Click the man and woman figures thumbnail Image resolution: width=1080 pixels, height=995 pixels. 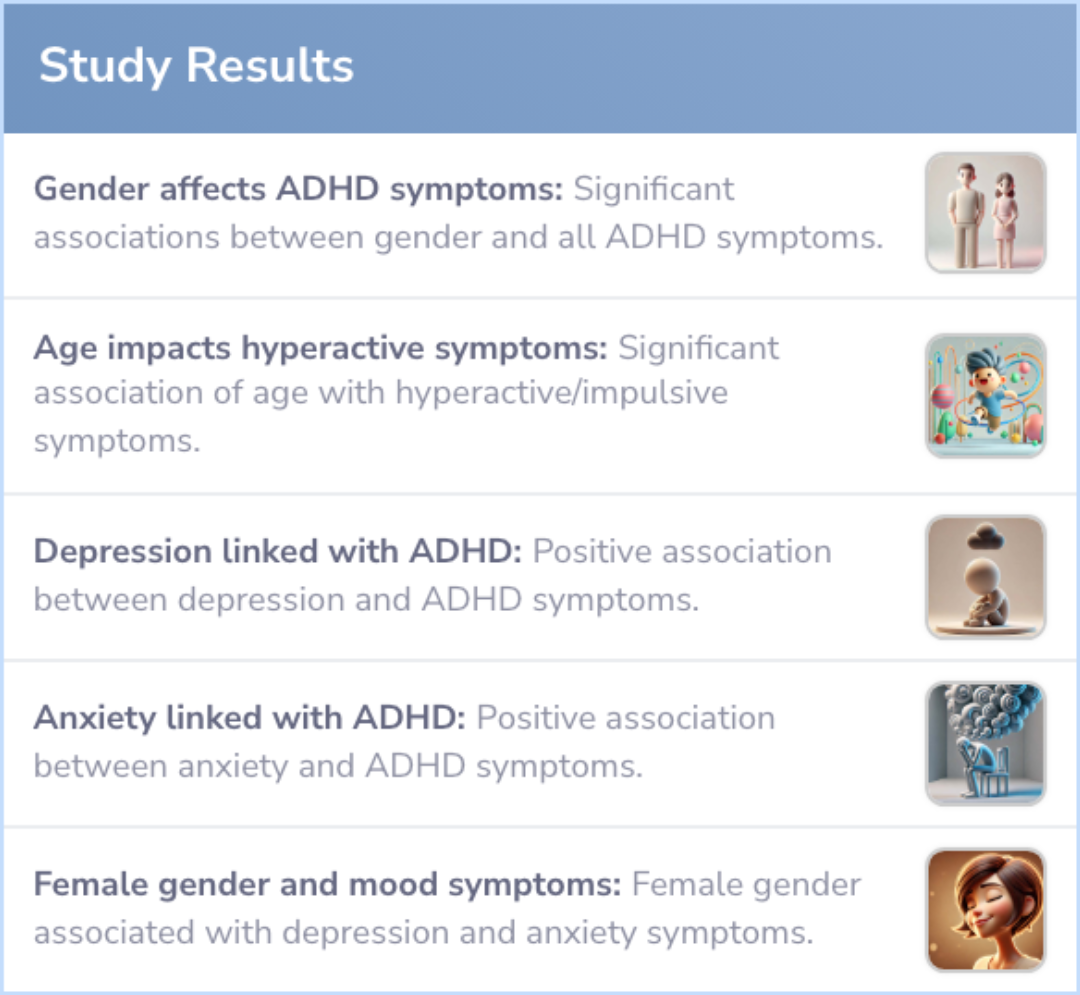coord(986,213)
